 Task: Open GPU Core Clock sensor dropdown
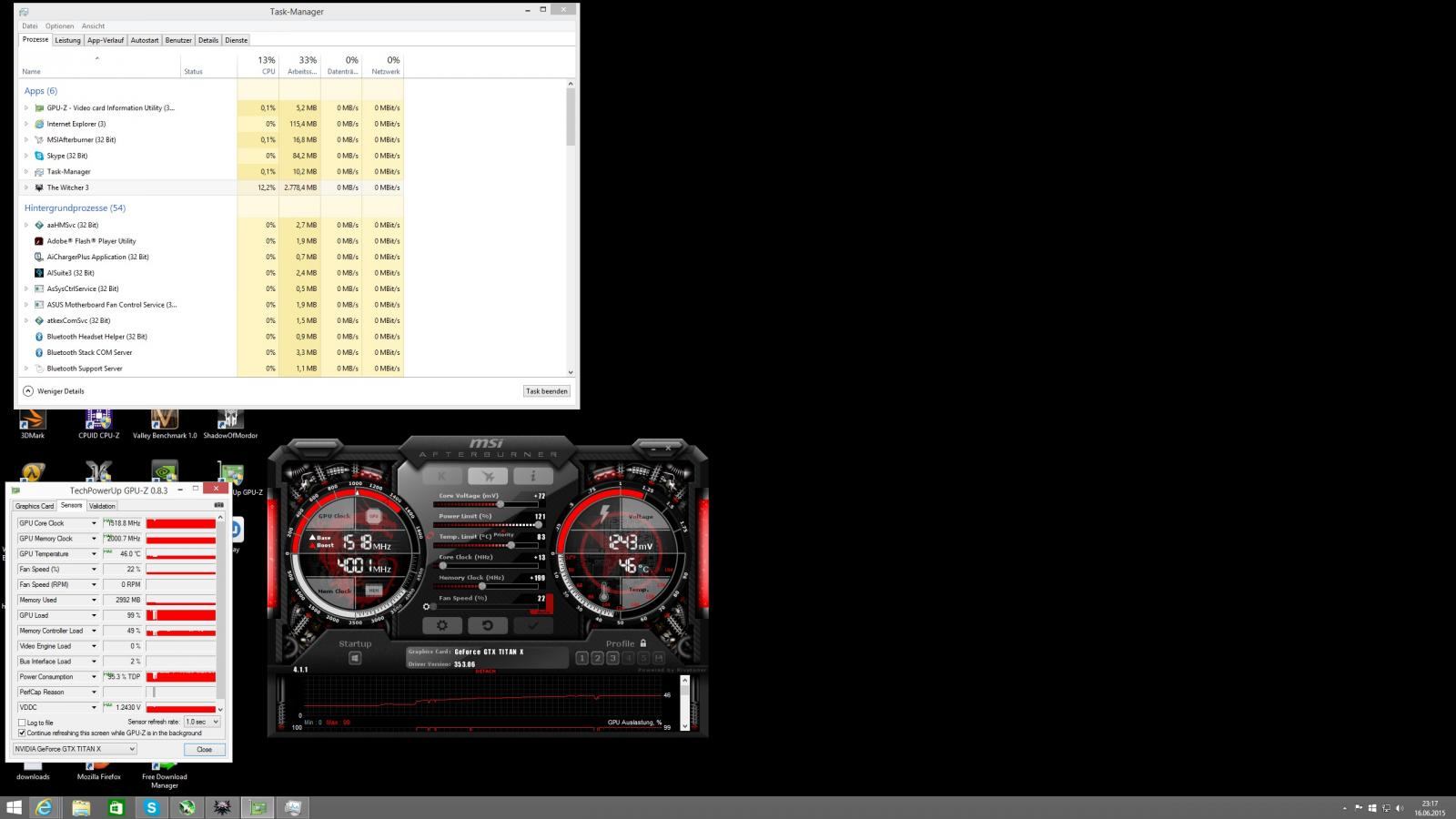tap(94, 523)
